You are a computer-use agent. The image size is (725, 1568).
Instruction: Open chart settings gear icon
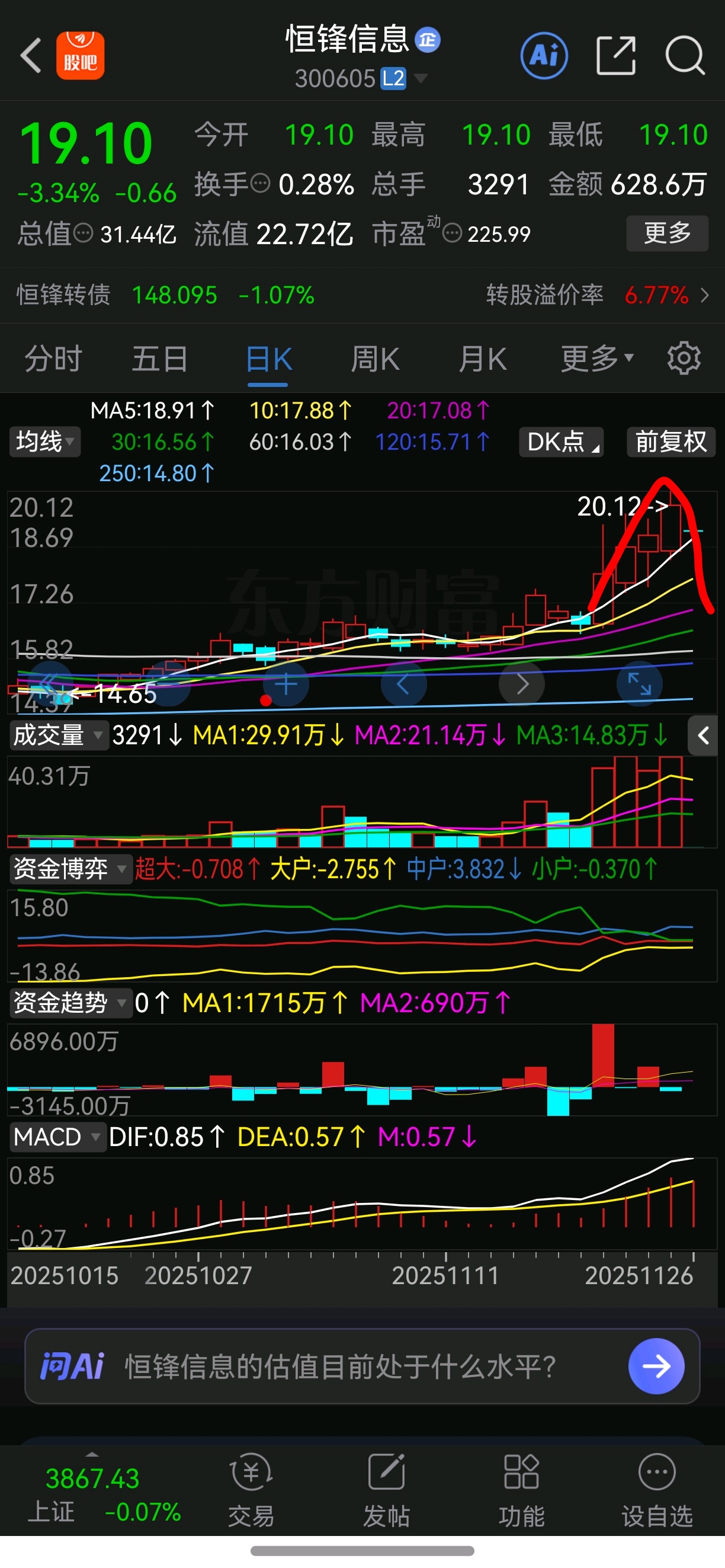pos(684,359)
